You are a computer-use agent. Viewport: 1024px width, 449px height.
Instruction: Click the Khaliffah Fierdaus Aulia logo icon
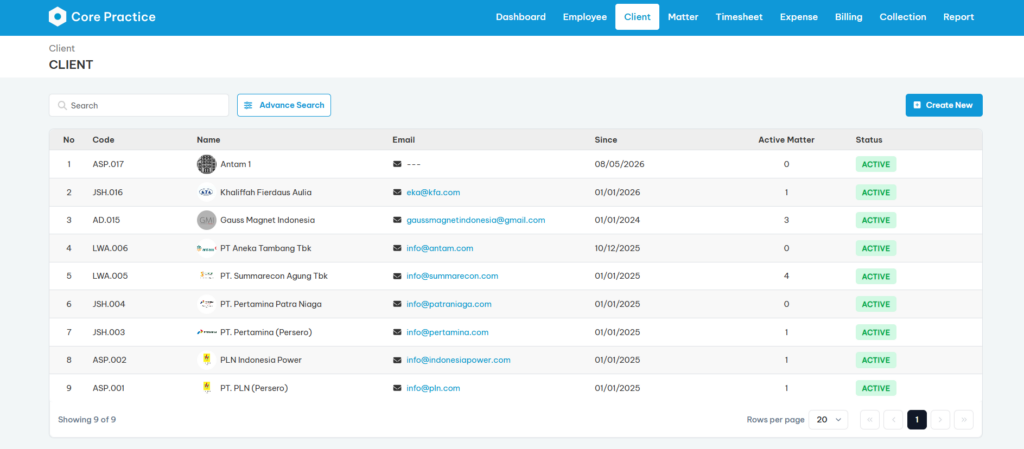206,193
